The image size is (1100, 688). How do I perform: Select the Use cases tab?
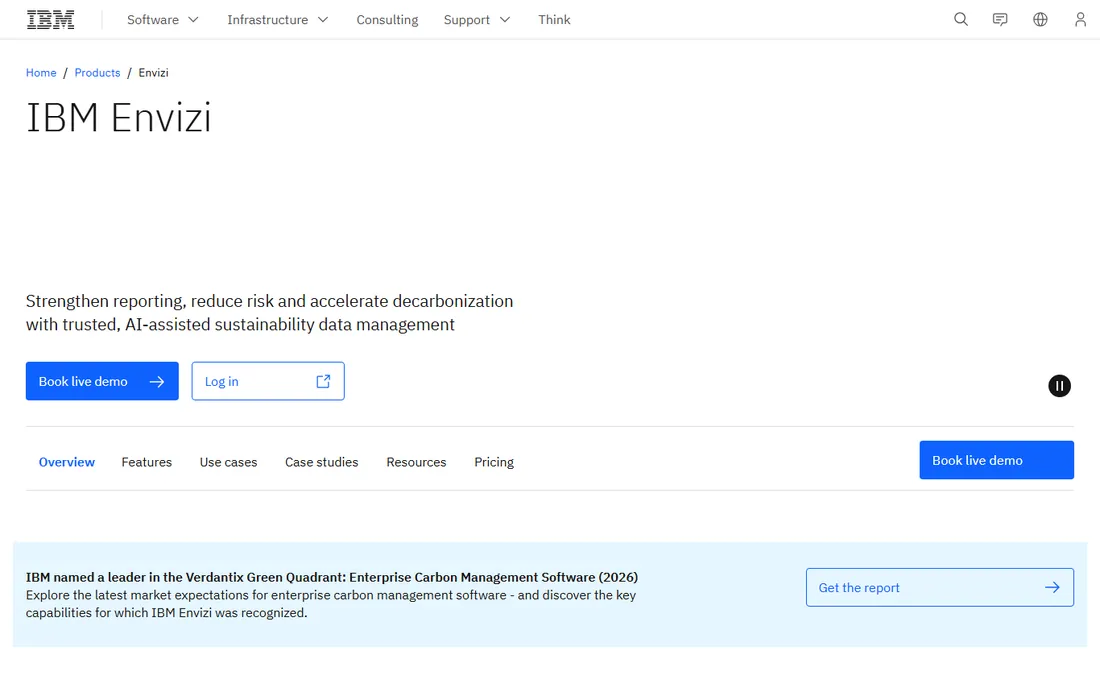pos(228,462)
